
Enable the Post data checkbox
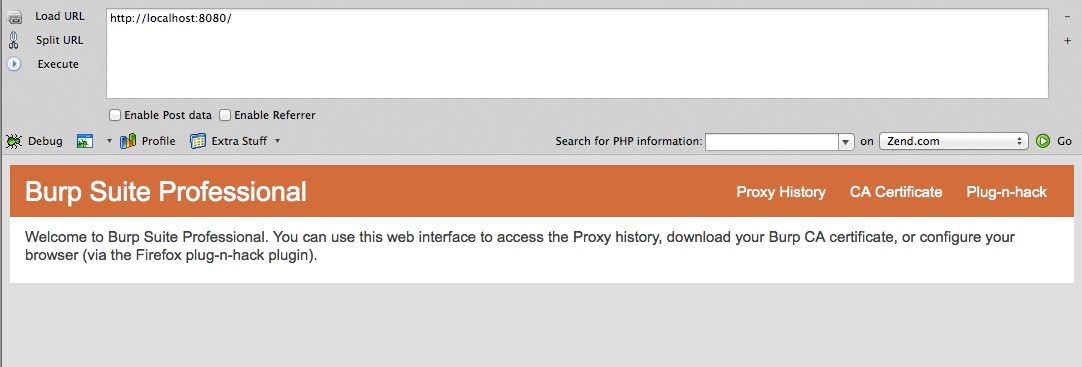115,115
